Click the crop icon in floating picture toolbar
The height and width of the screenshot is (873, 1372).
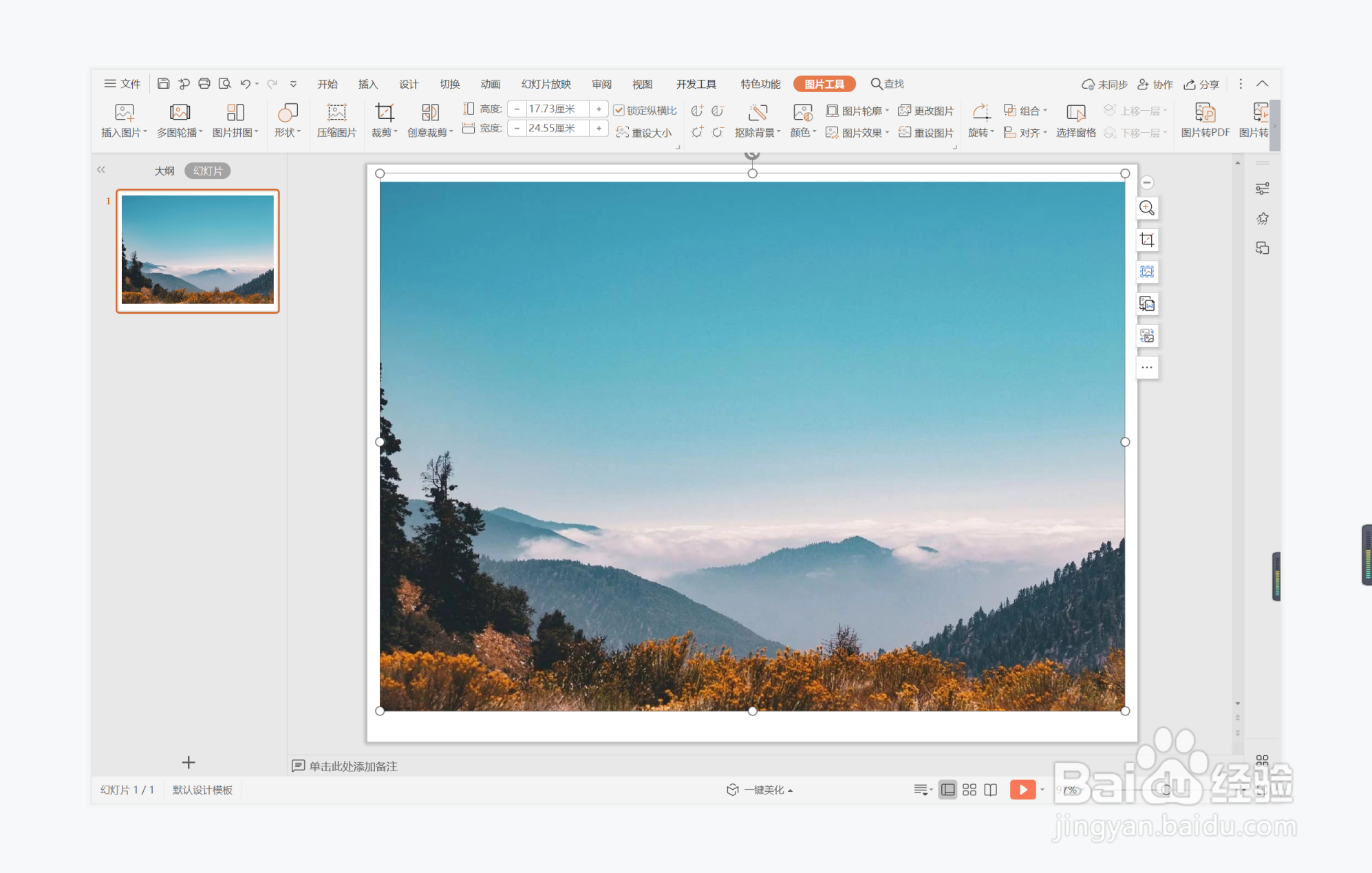tap(1147, 239)
